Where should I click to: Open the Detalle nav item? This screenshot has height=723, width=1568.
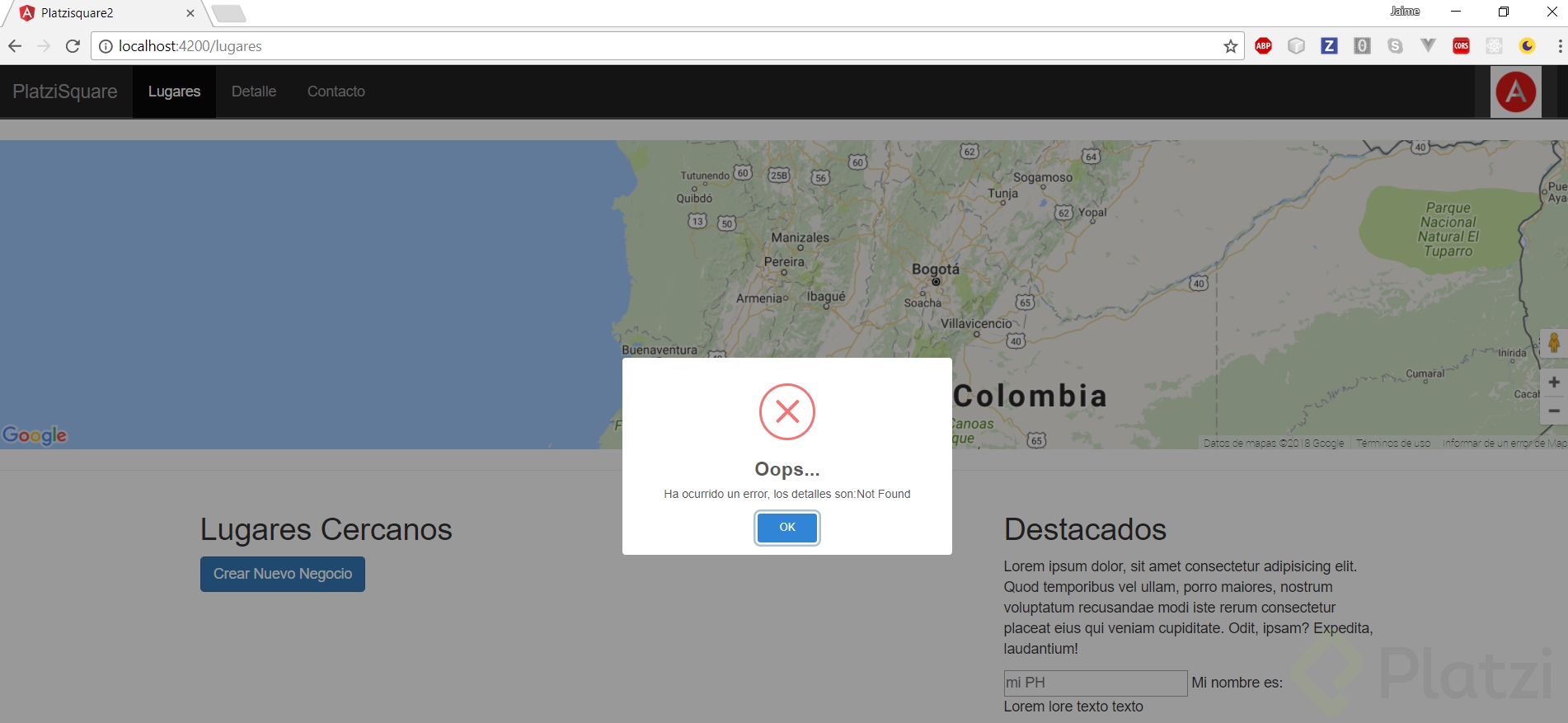[254, 92]
